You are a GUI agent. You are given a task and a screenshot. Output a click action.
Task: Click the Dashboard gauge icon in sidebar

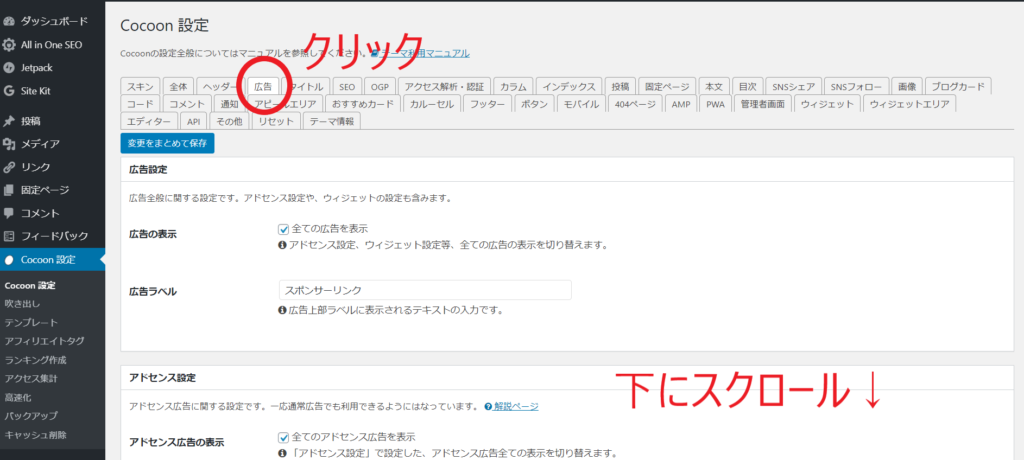8,22
